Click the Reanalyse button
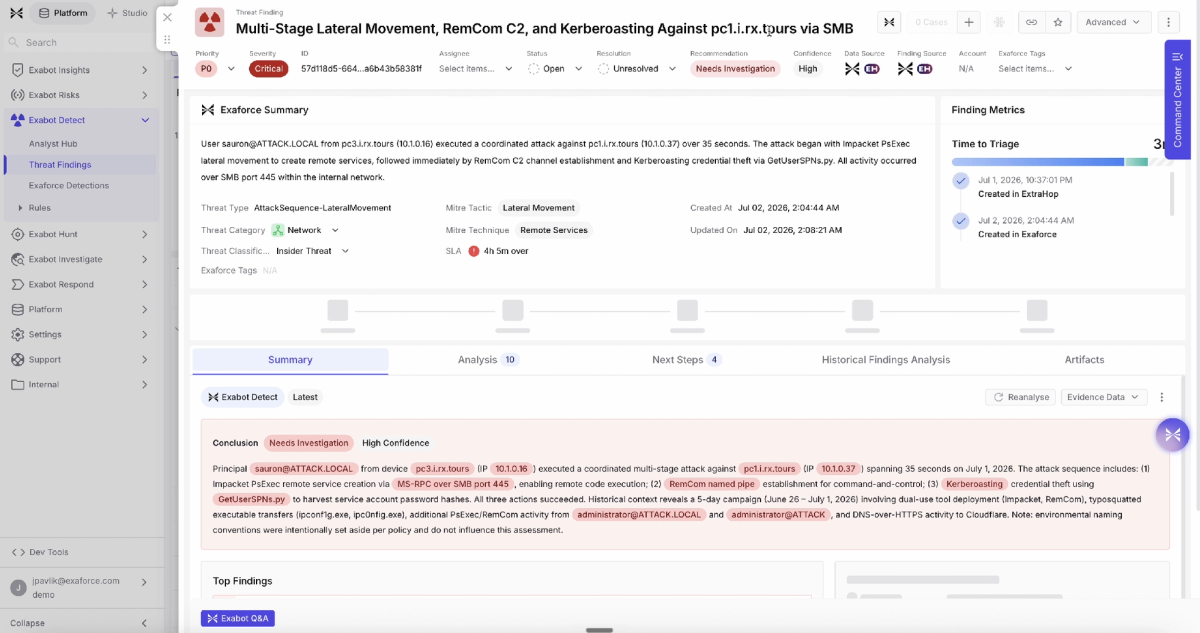The image size is (1200, 633). (1021, 397)
